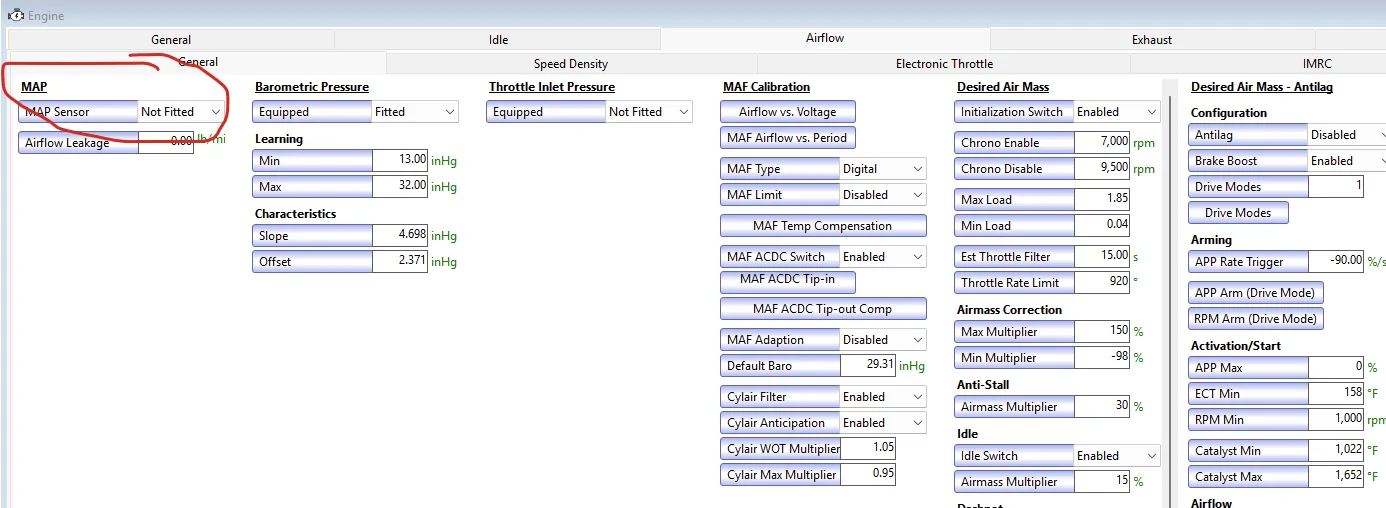Edit Airmass Correction Min Multiplier value
This screenshot has width=1386, height=508.
1102,358
